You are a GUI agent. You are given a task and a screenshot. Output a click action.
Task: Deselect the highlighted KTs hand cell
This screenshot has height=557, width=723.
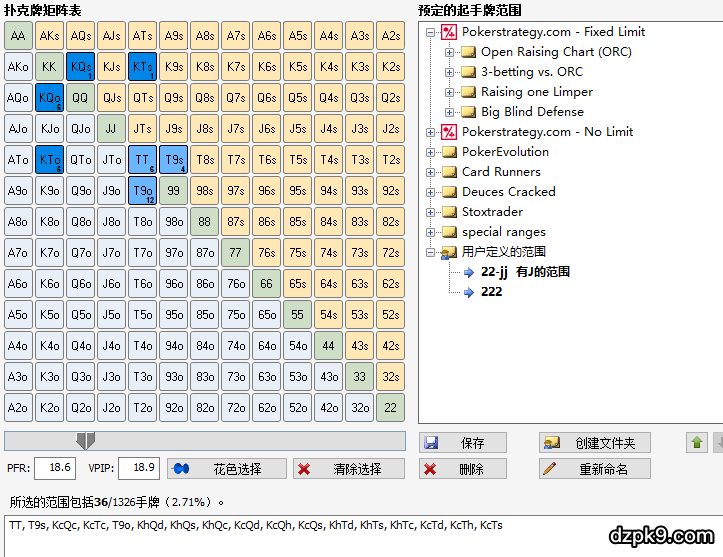(x=142, y=68)
